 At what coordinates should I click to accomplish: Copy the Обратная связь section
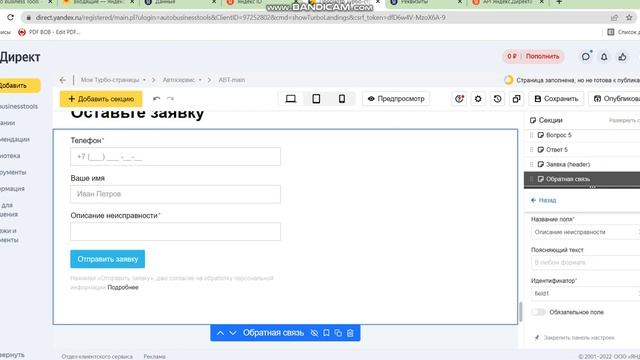coord(338,333)
